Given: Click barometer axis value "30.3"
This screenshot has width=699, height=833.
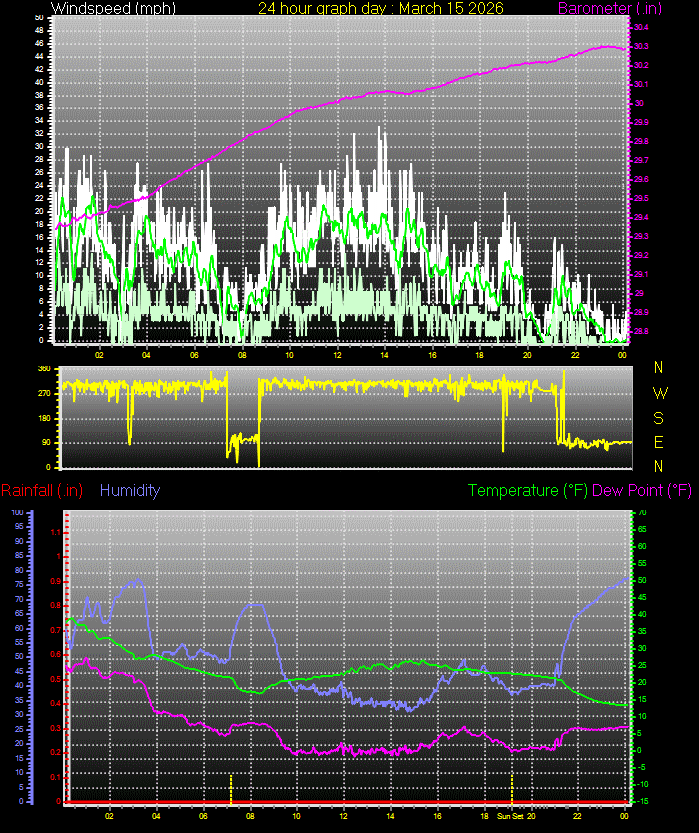Looking at the screenshot, I should [641, 46].
